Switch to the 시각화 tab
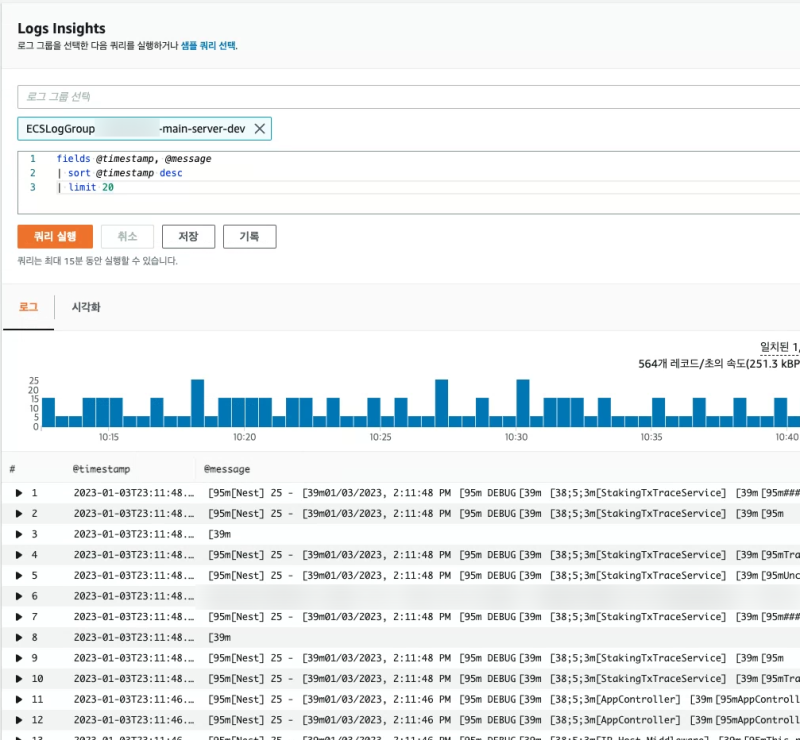Screen dimensions: 800x740 coord(86,307)
